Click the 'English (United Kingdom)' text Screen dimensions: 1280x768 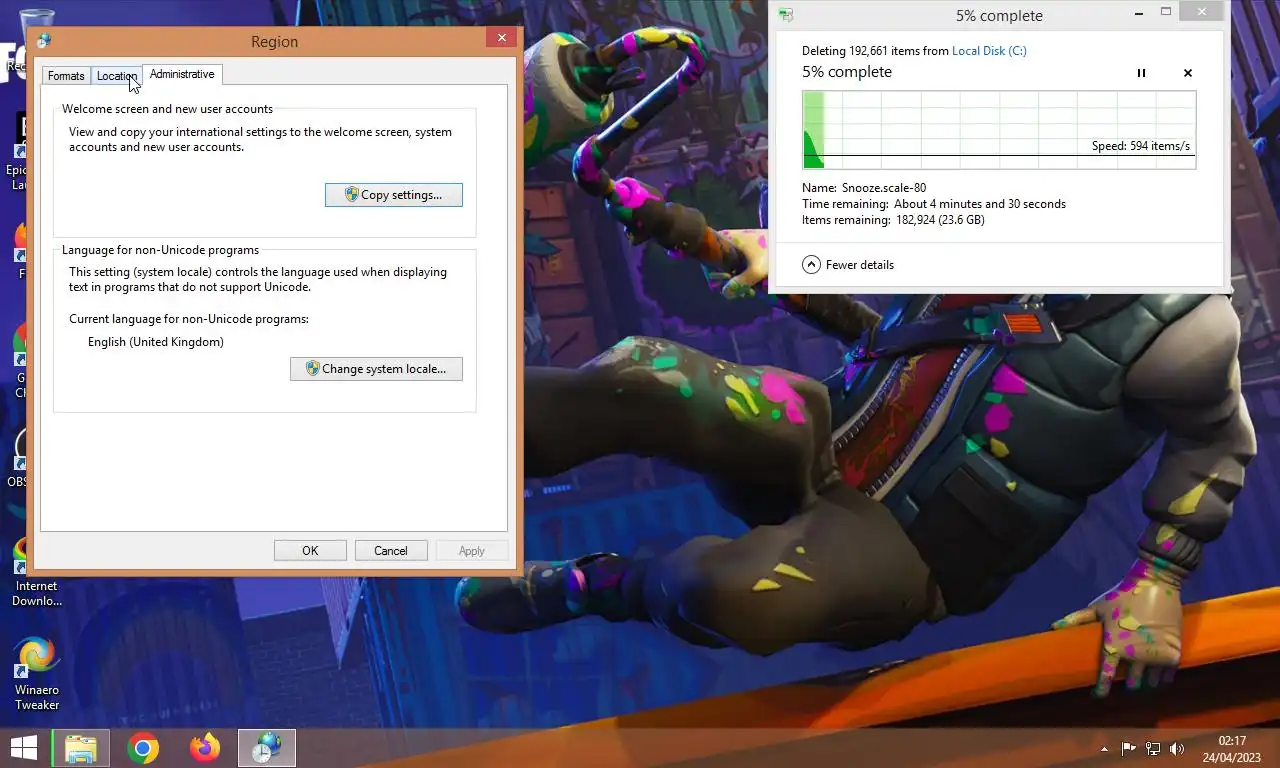point(156,342)
